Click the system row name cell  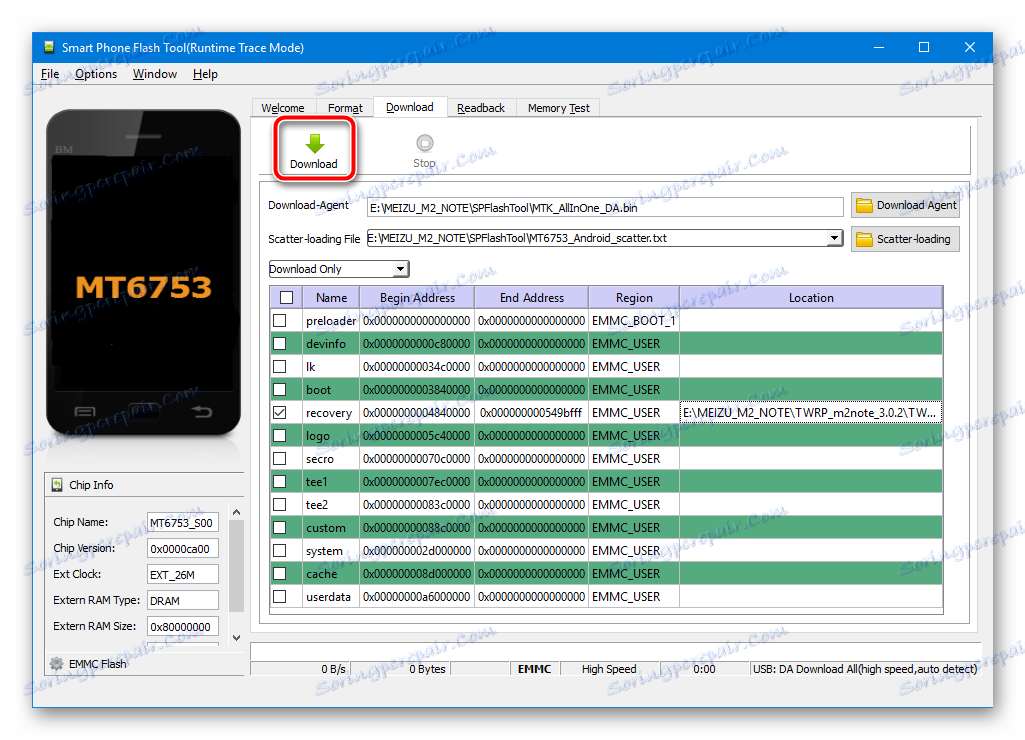[x=331, y=550]
